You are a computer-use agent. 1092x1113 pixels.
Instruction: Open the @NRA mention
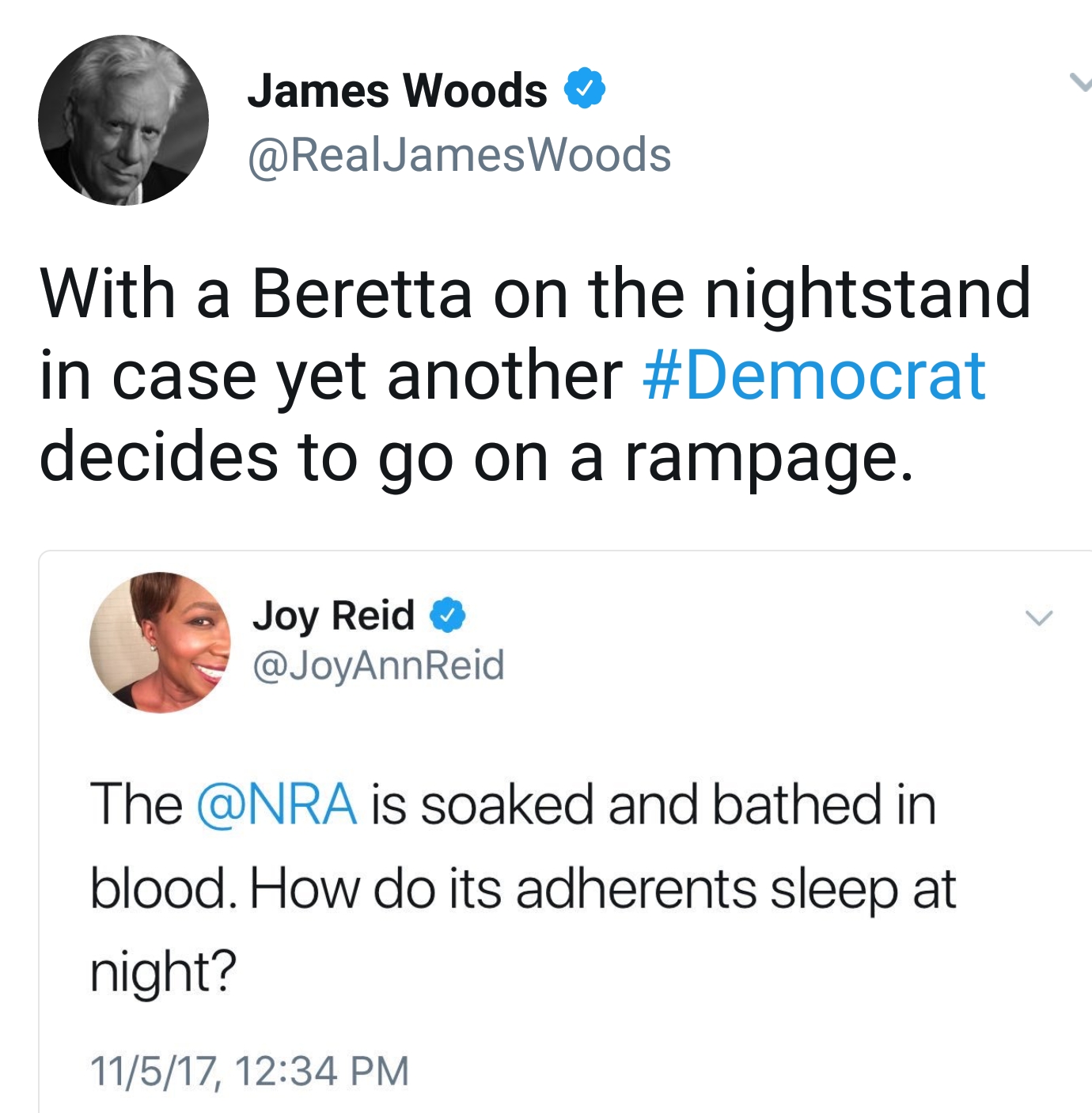[x=275, y=805]
